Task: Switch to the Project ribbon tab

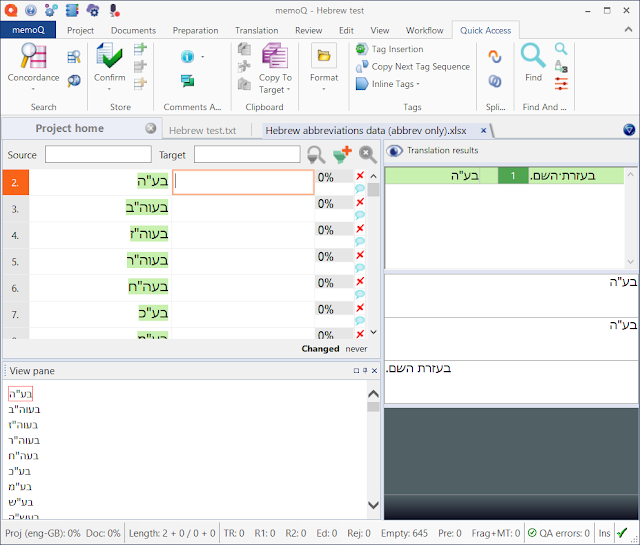Action: [x=80, y=31]
